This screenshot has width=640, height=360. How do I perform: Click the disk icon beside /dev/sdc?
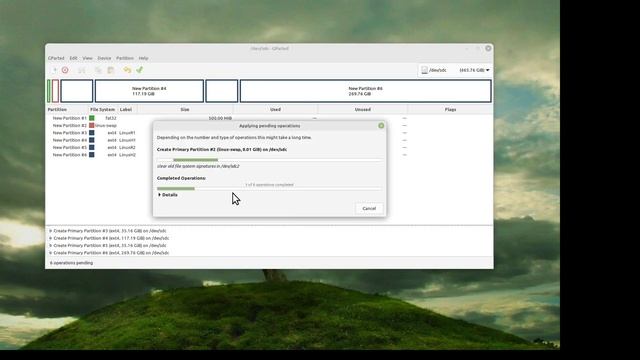tap(424, 70)
